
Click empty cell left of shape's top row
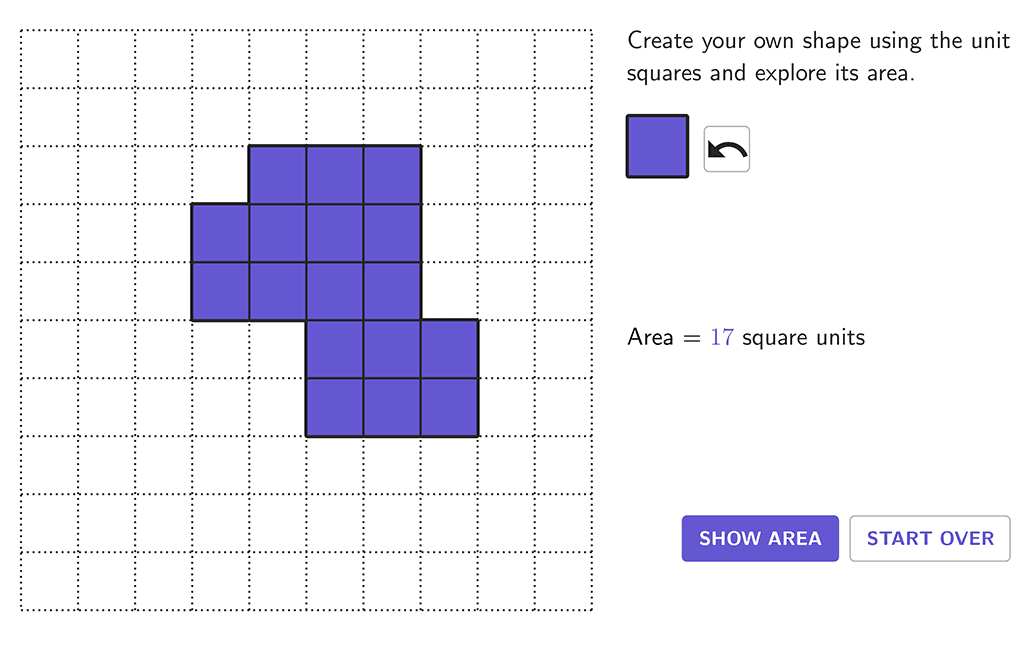point(220,175)
